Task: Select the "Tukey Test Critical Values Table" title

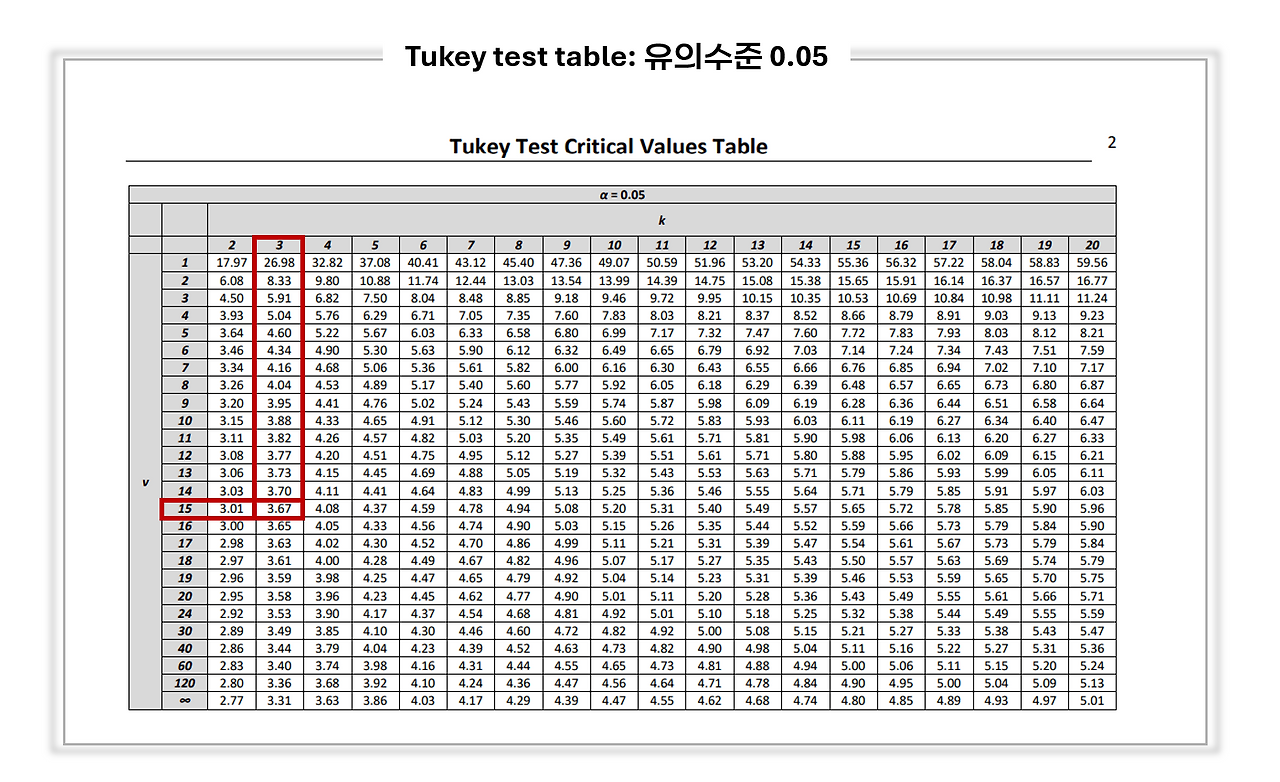Action: coord(608,146)
